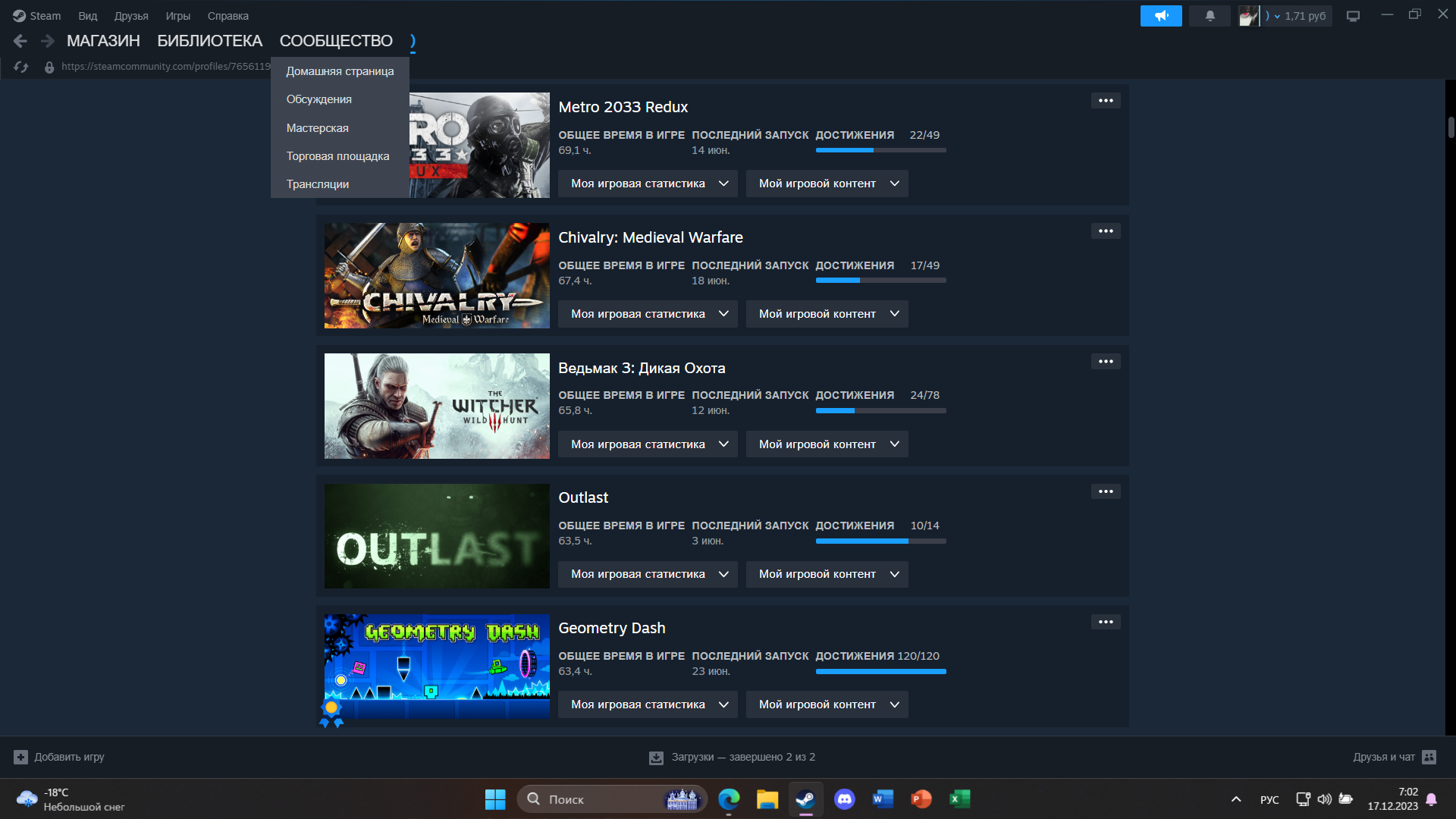Switch to the МАГАЗИН tab

tap(103, 41)
